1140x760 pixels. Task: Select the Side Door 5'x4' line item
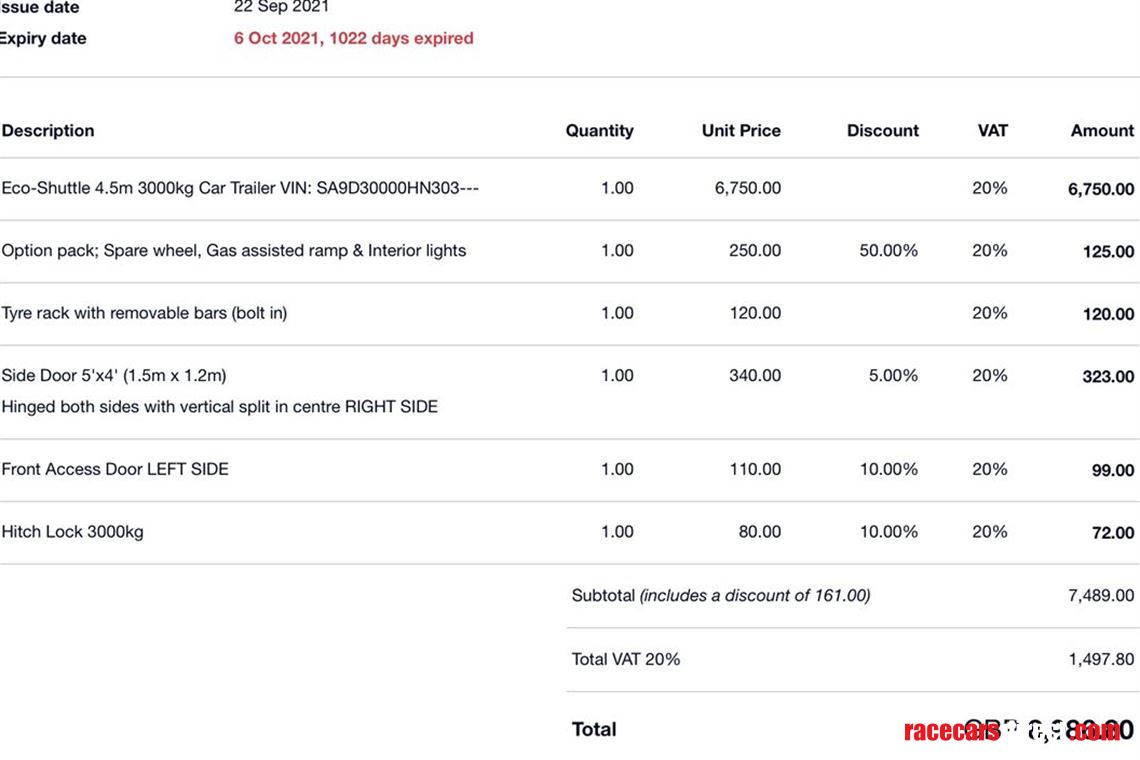pyautogui.click(x=114, y=376)
